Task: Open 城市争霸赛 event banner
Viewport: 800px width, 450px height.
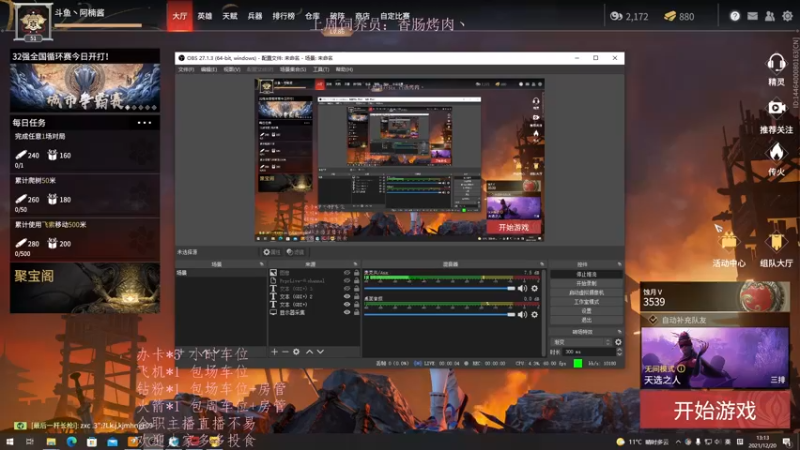Action: tap(85, 87)
